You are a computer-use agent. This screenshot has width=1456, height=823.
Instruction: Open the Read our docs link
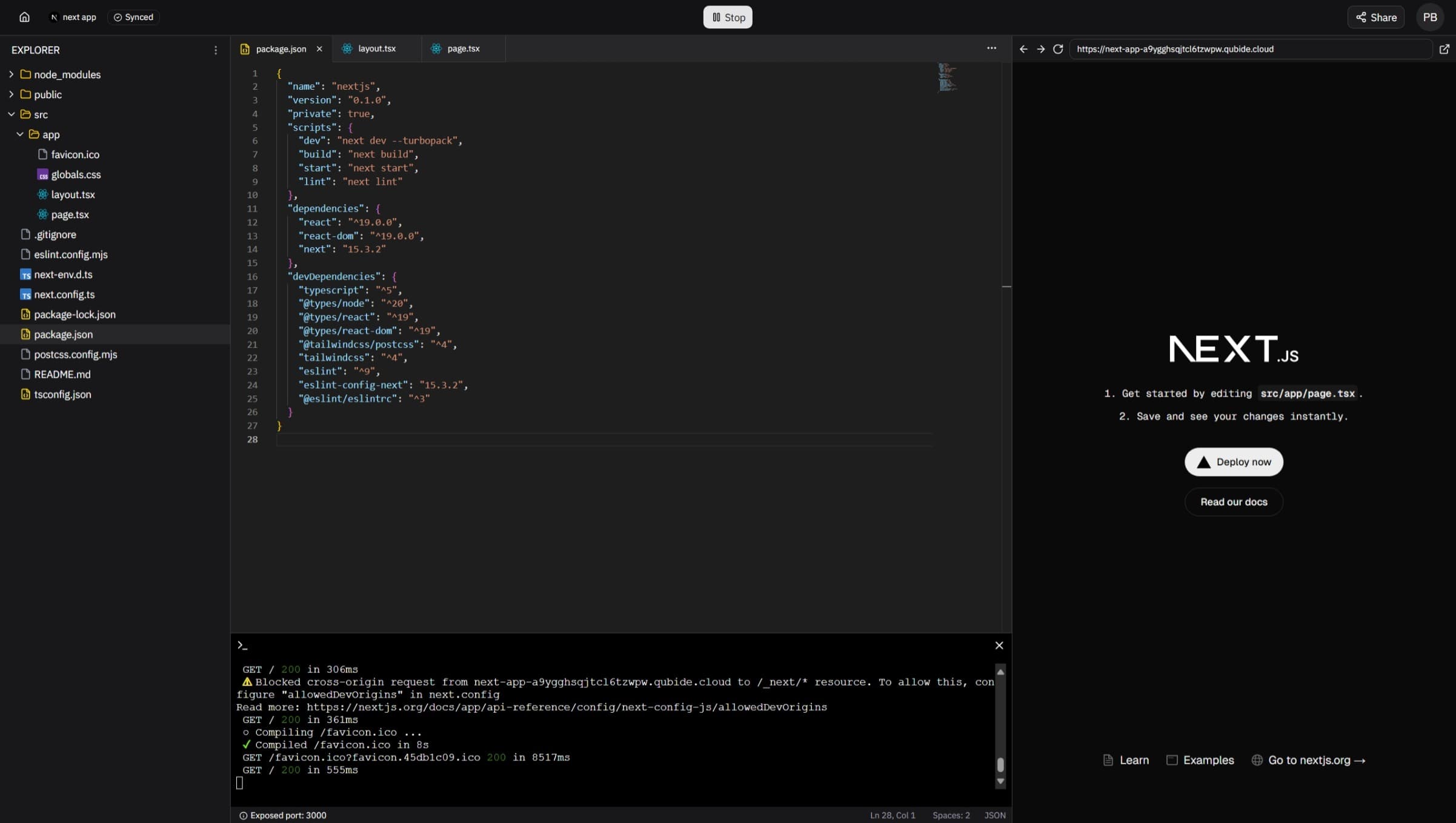click(x=1233, y=501)
